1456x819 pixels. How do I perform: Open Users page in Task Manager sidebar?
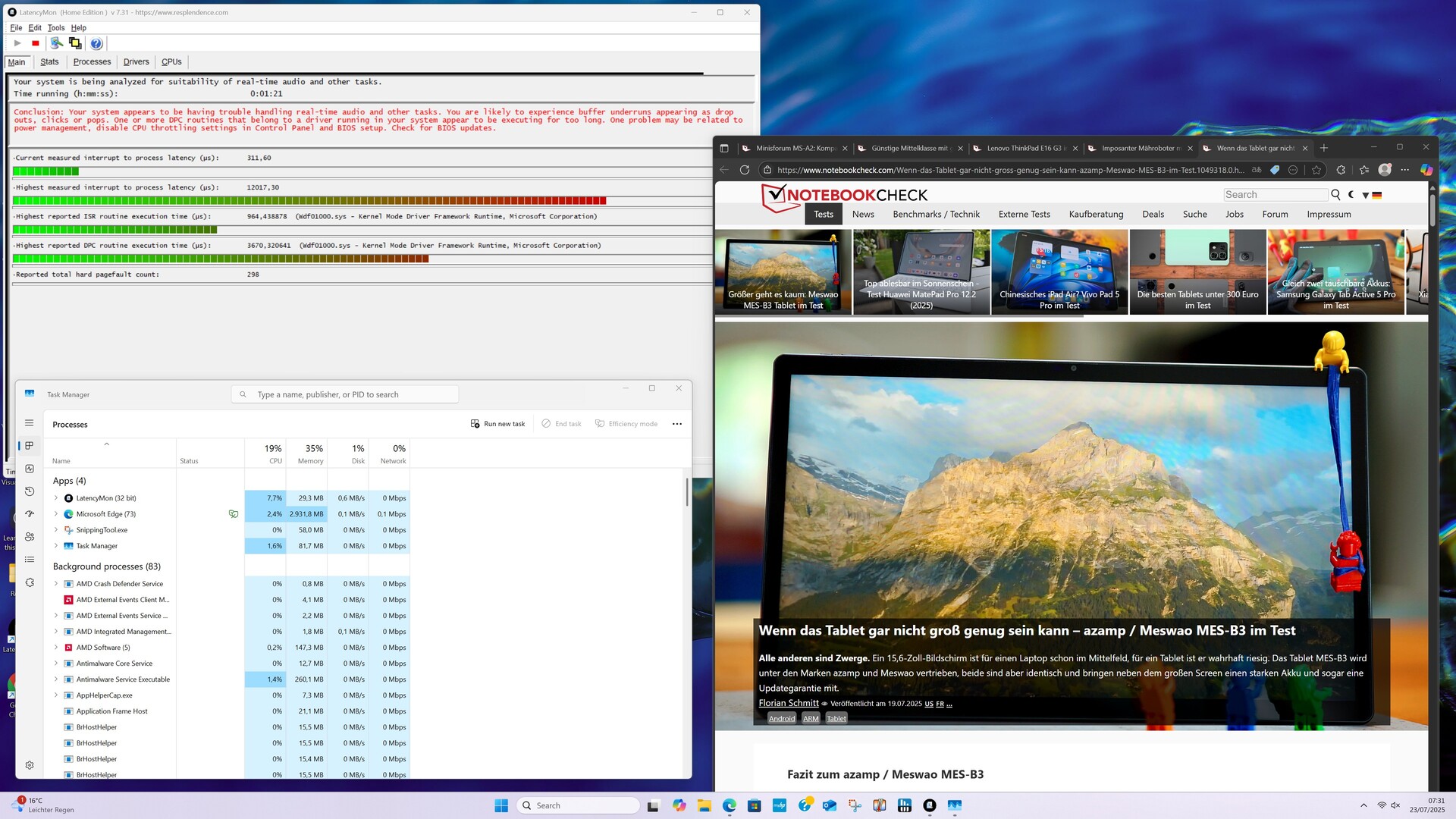30,537
